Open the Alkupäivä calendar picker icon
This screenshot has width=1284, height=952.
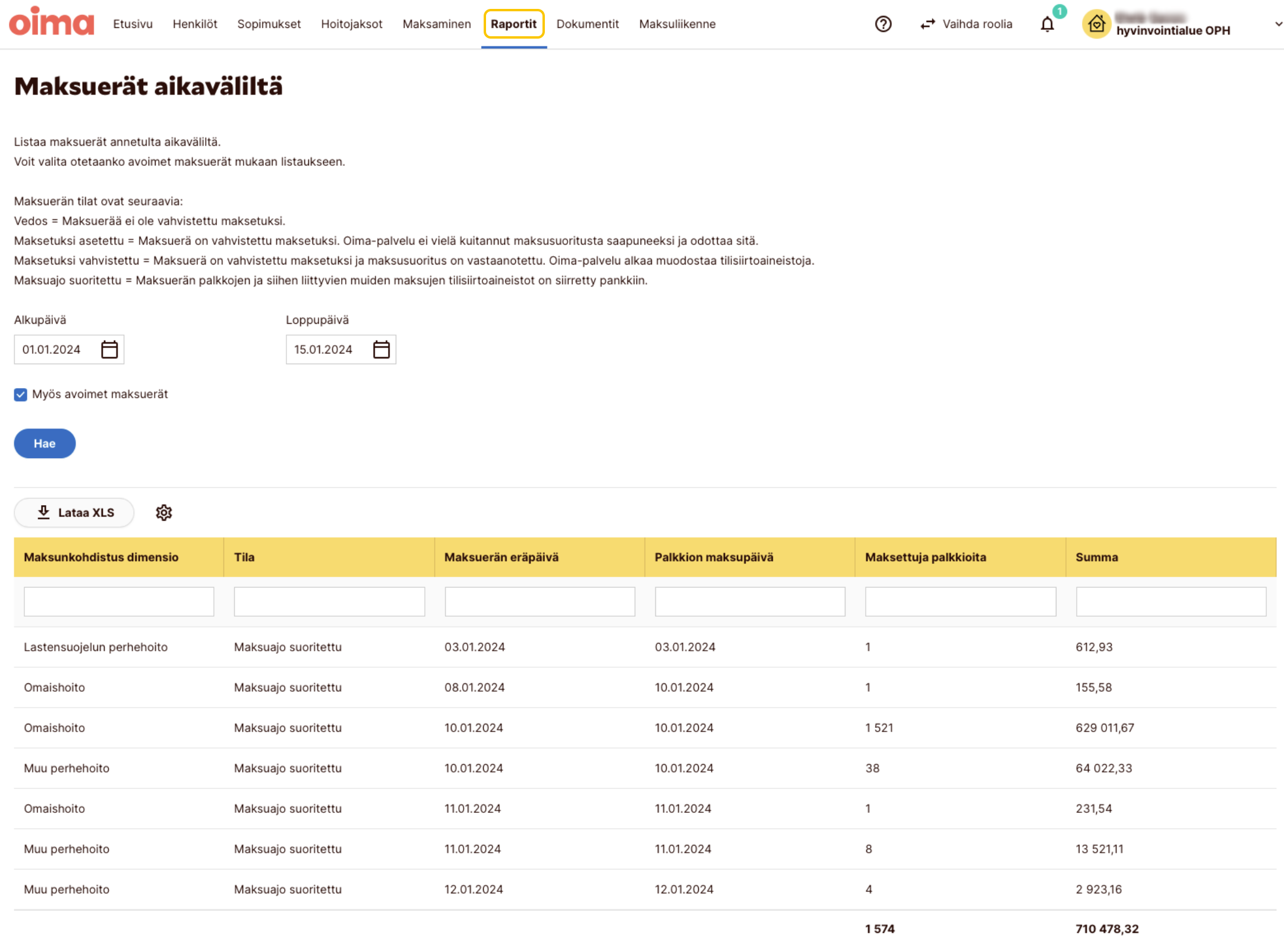tap(109, 349)
